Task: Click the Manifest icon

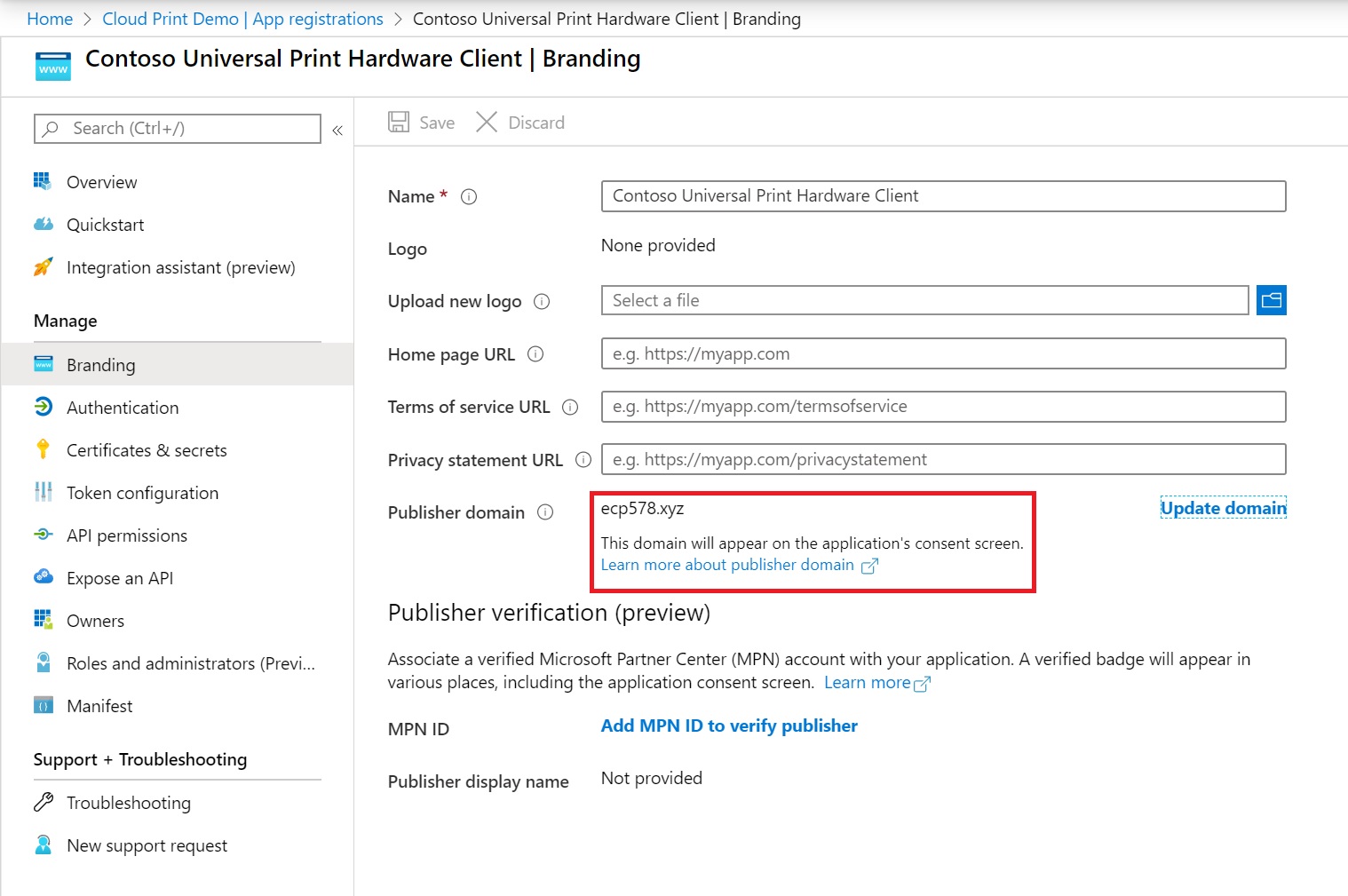Action: pos(43,705)
